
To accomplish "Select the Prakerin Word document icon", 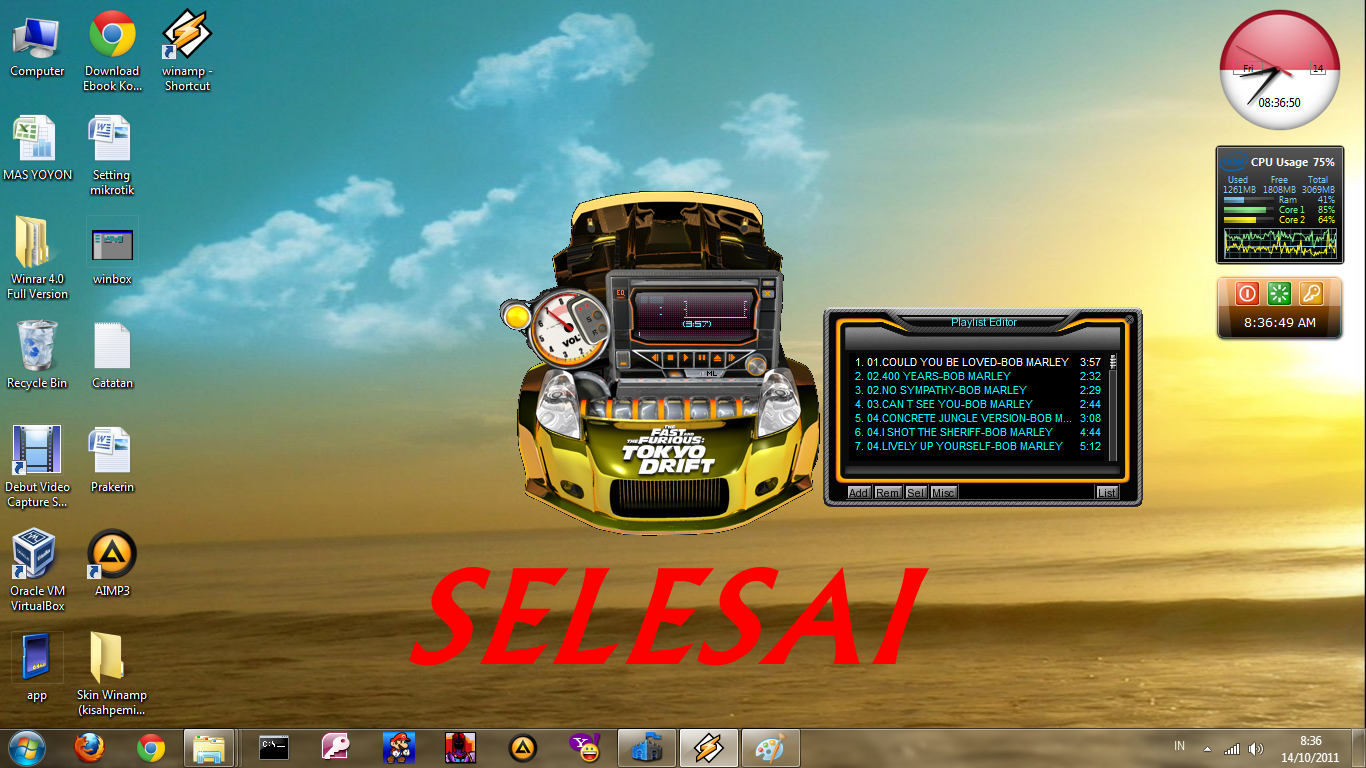I will [x=112, y=460].
